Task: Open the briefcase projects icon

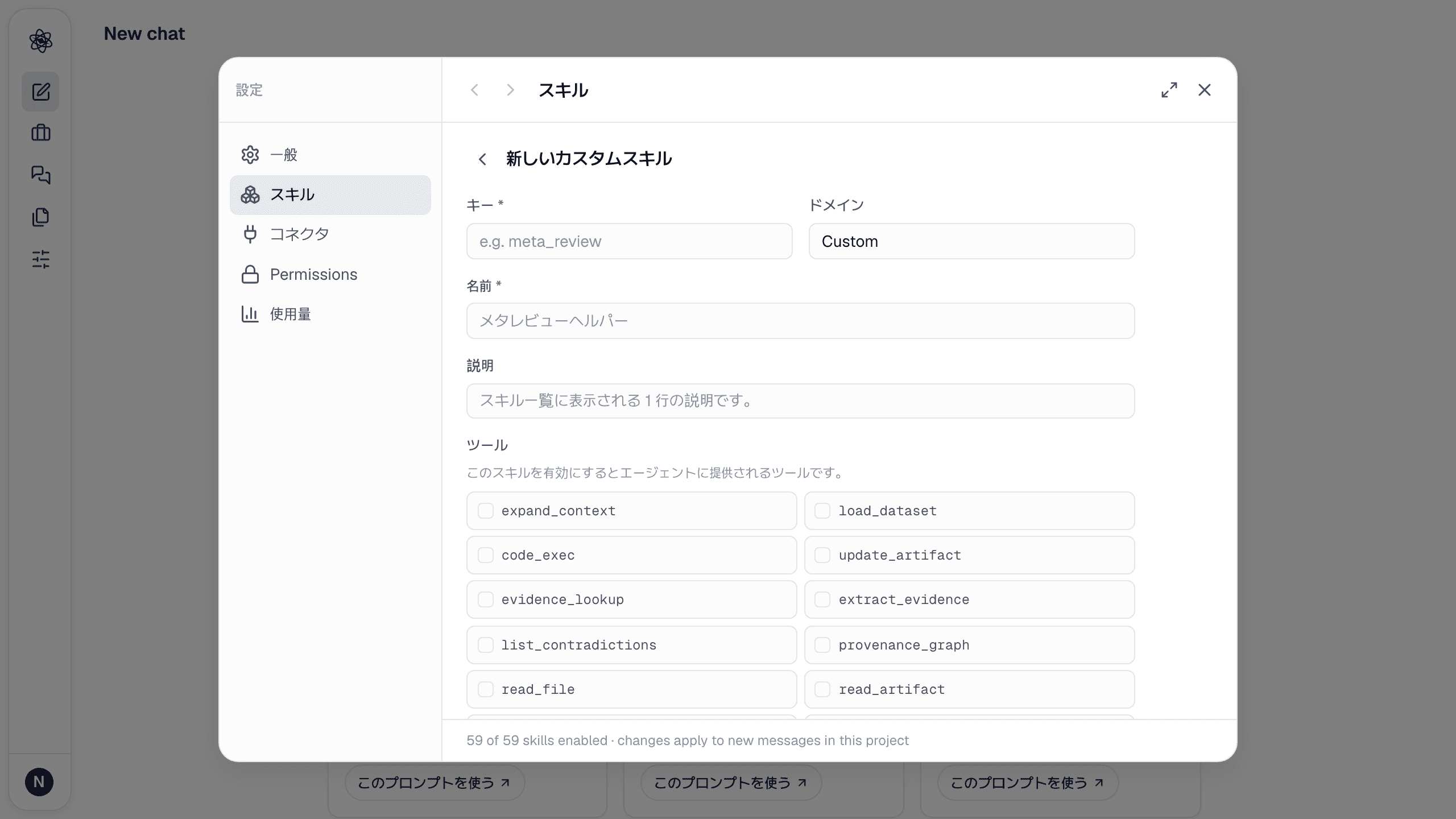Action: tap(40, 133)
